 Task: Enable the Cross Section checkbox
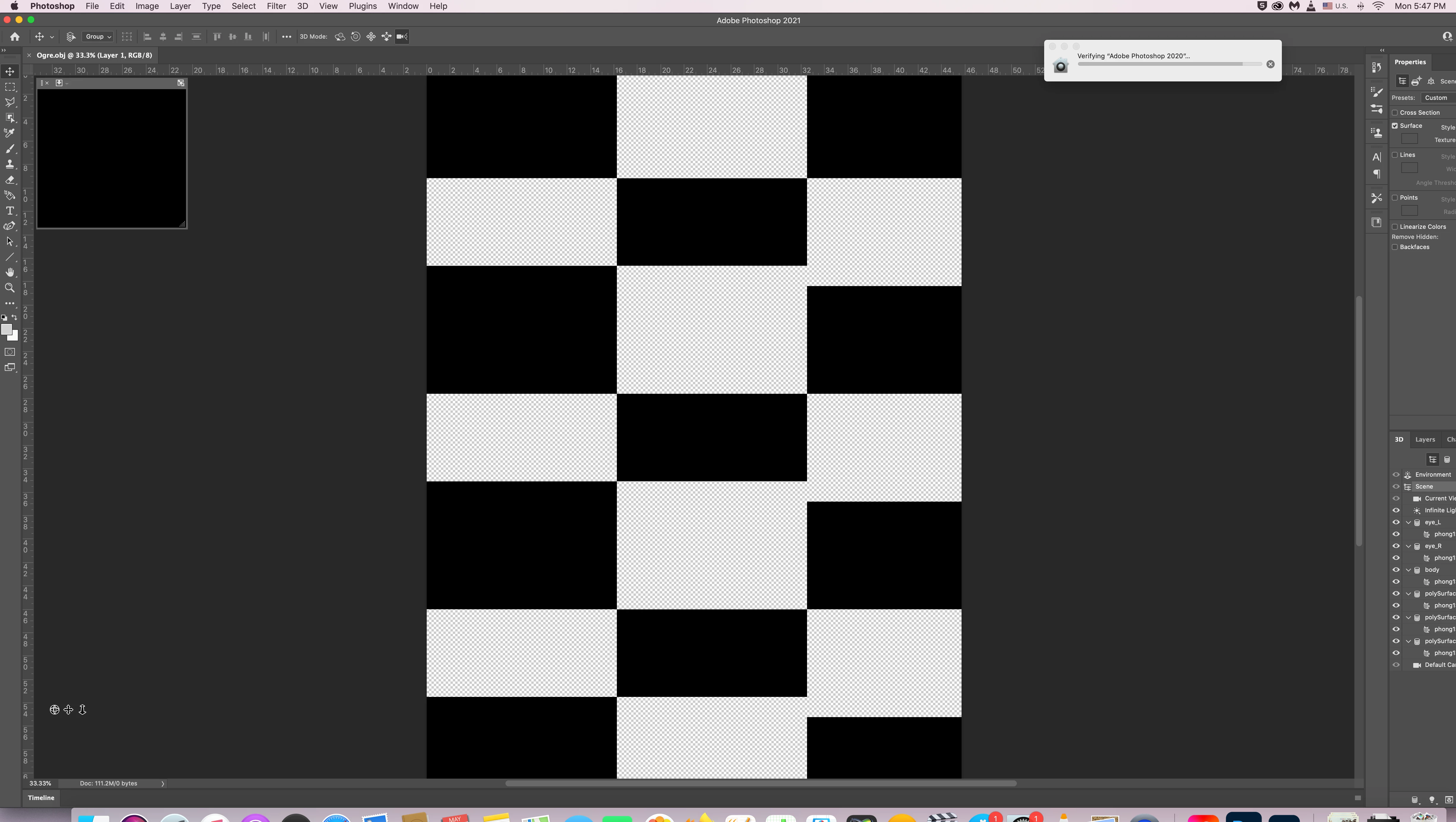(1395, 113)
